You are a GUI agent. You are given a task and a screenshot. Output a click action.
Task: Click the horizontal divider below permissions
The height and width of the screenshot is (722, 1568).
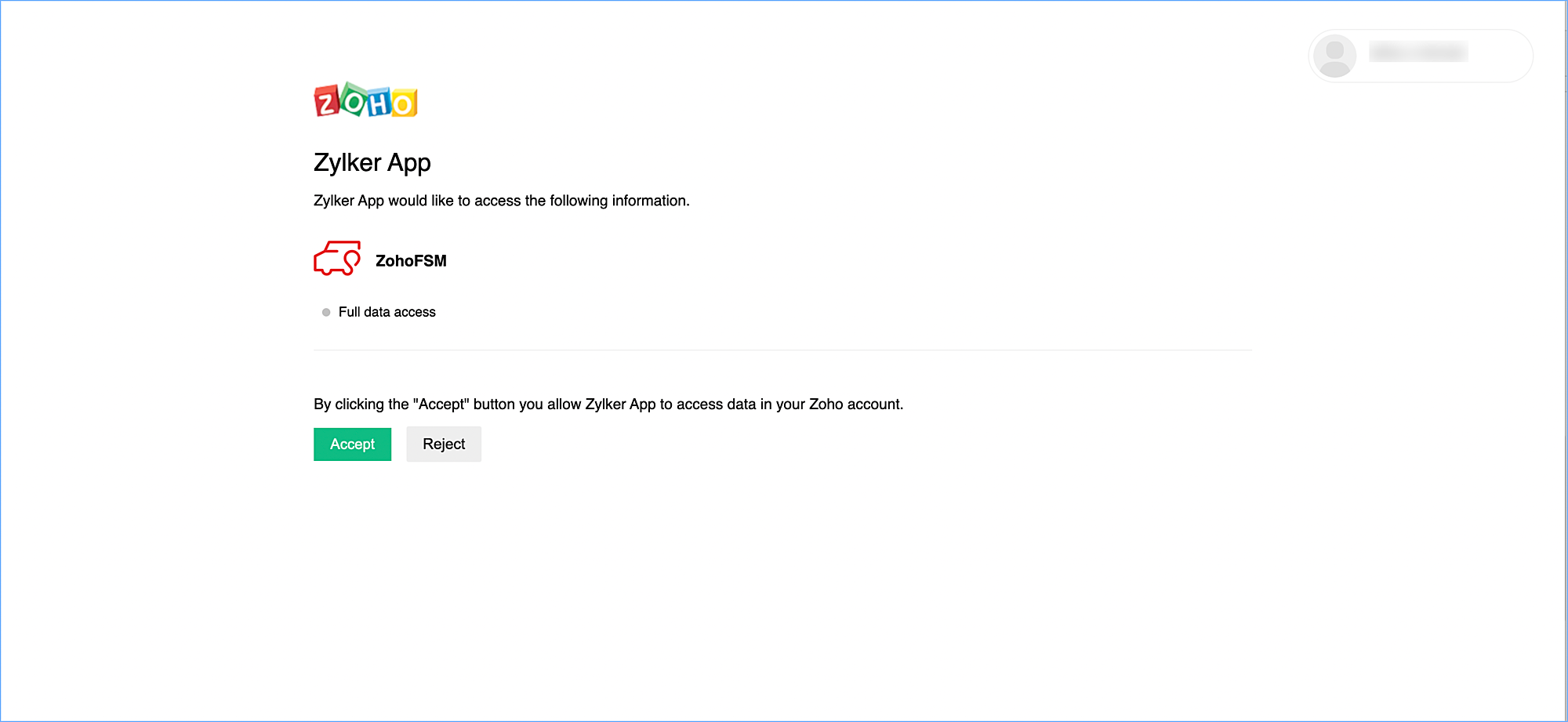pyautogui.click(x=782, y=350)
